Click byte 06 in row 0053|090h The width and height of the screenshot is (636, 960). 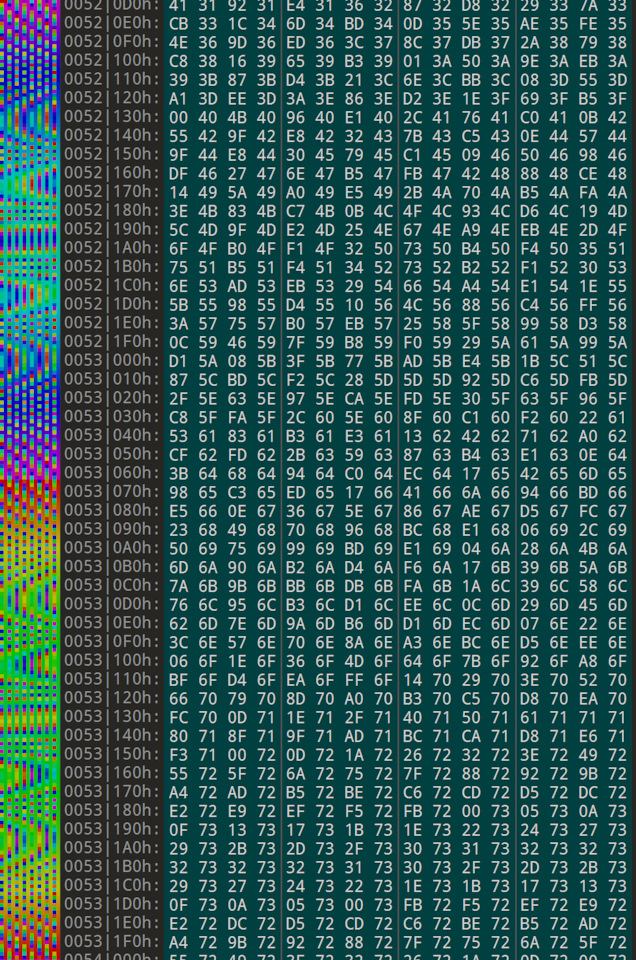click(529, 530)
